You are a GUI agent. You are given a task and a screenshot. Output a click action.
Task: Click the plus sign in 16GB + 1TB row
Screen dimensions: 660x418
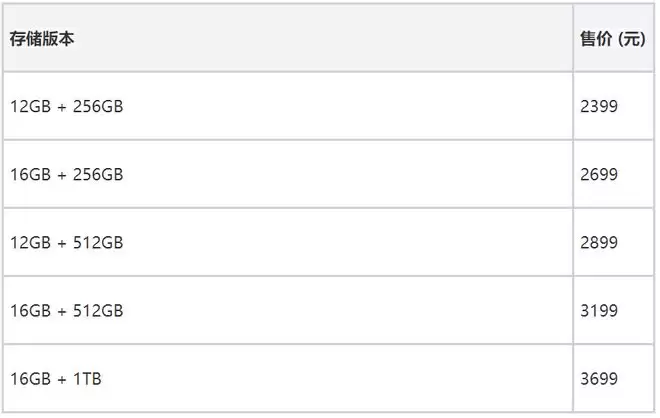click(61, 379)
